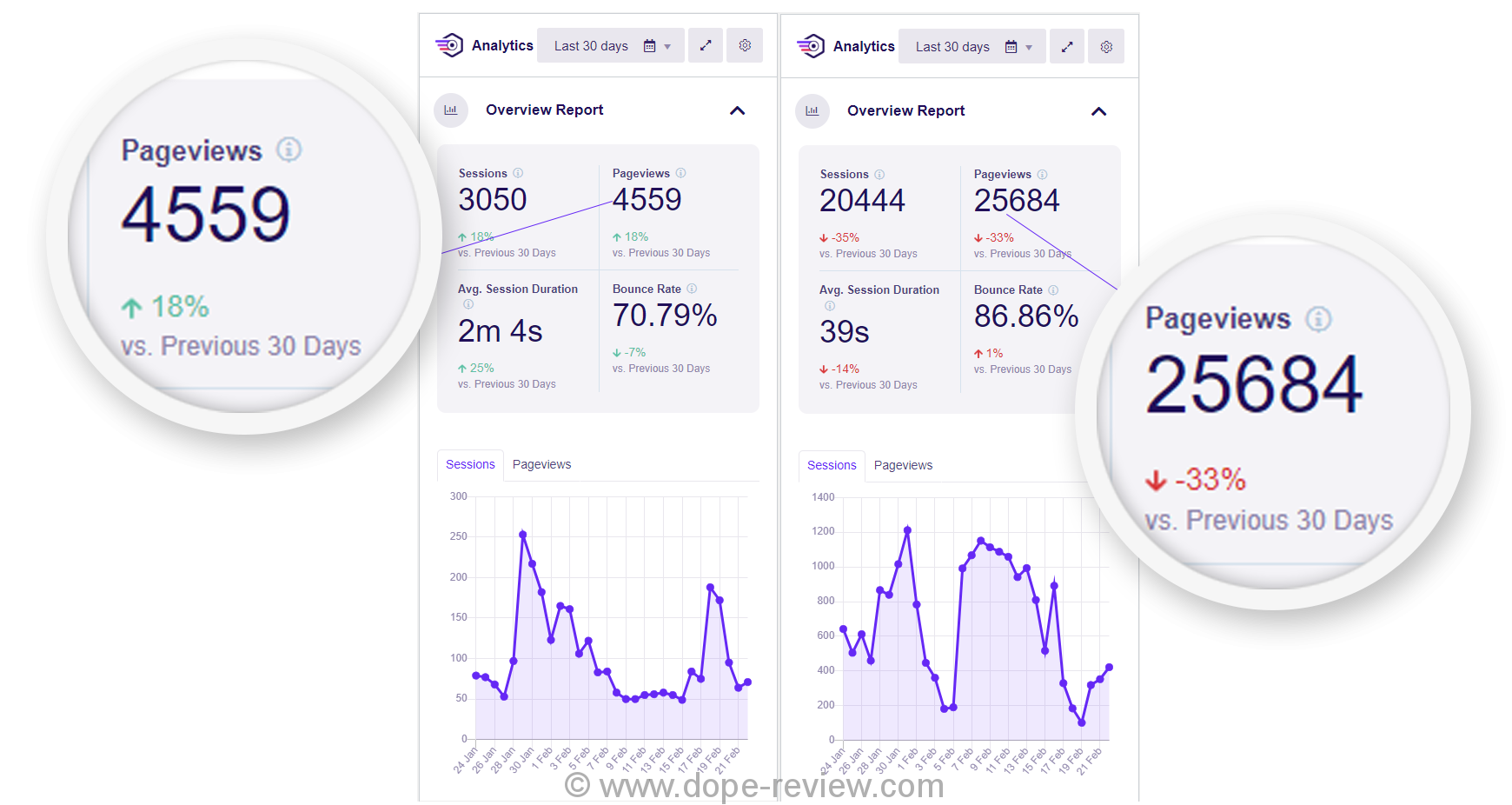Click the peak data point near 30 Jan
The width and height of the screenshot is (1512, 805).
522,535
